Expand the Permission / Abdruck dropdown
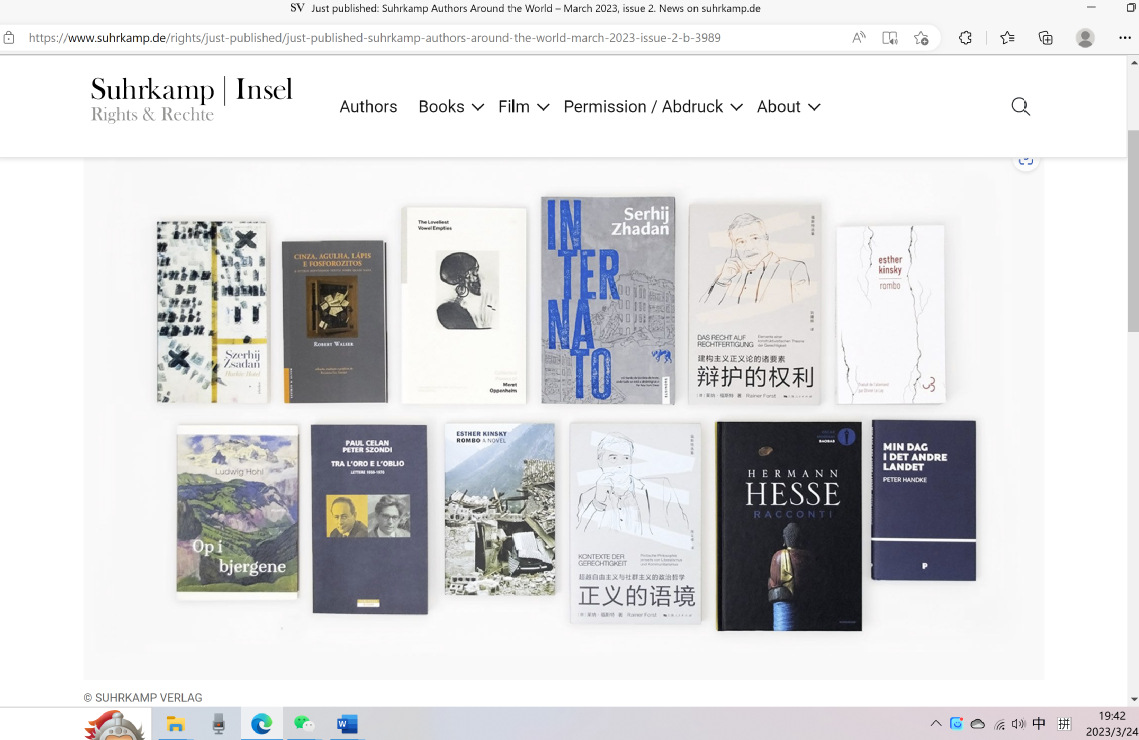Screen dimensions: 1139x740 (653, 107)
